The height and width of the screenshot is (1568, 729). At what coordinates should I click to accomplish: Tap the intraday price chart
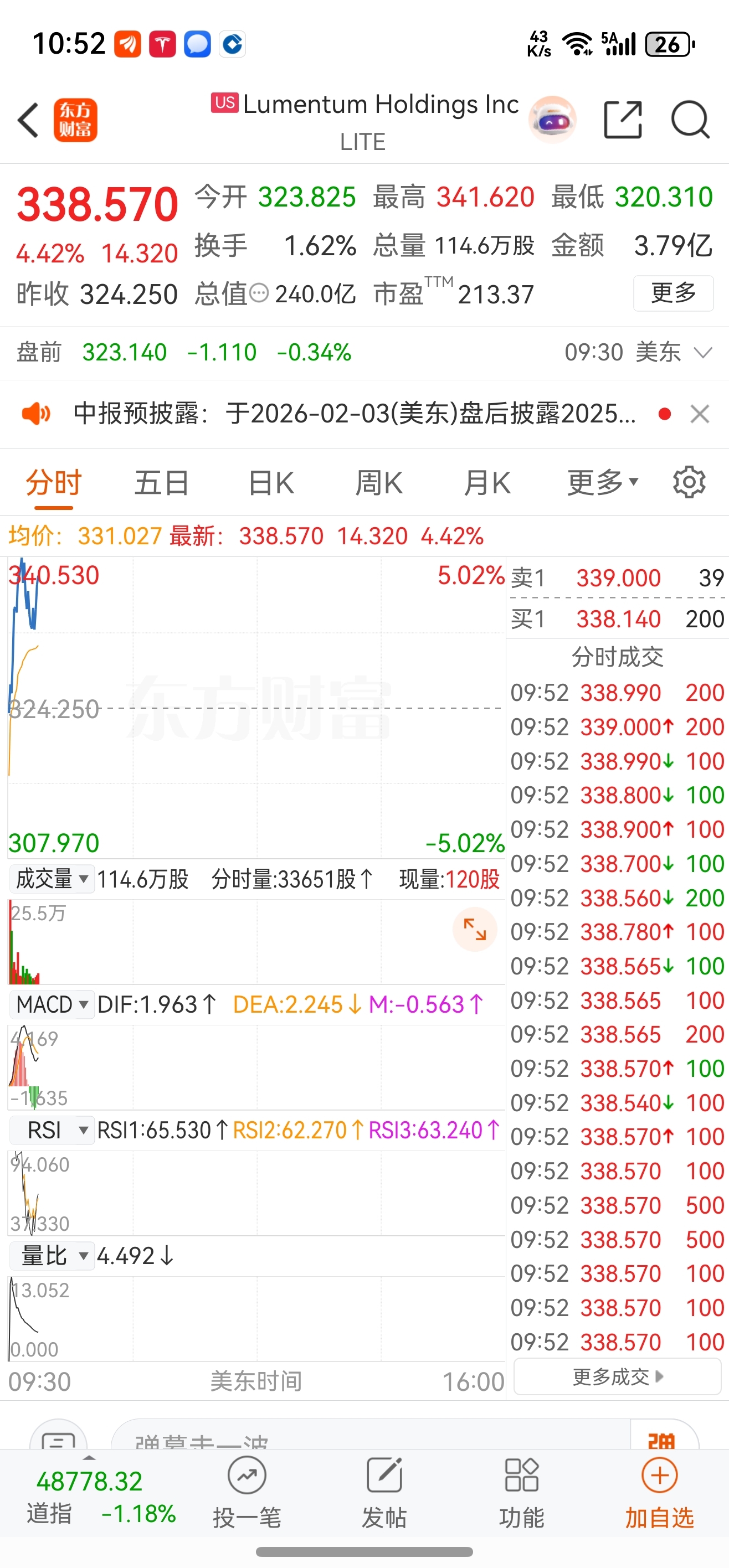[256, 709]
